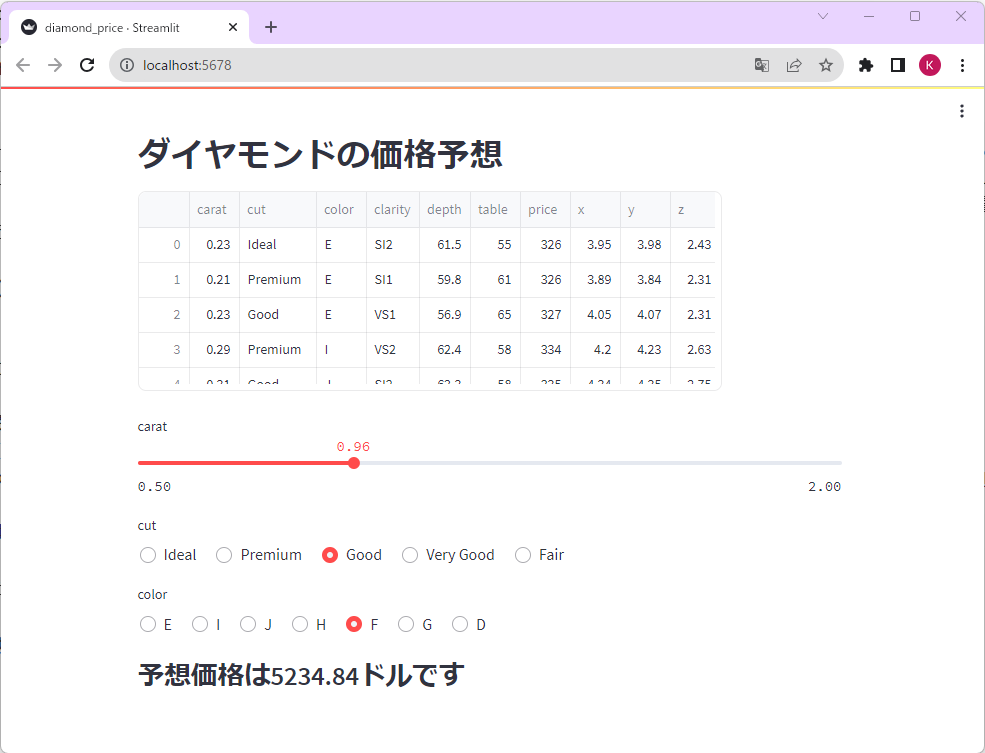Go back with the browser back arrow
Image resolution: width=985 pixels, height=753 pixels.
click(x=23, y=65)
